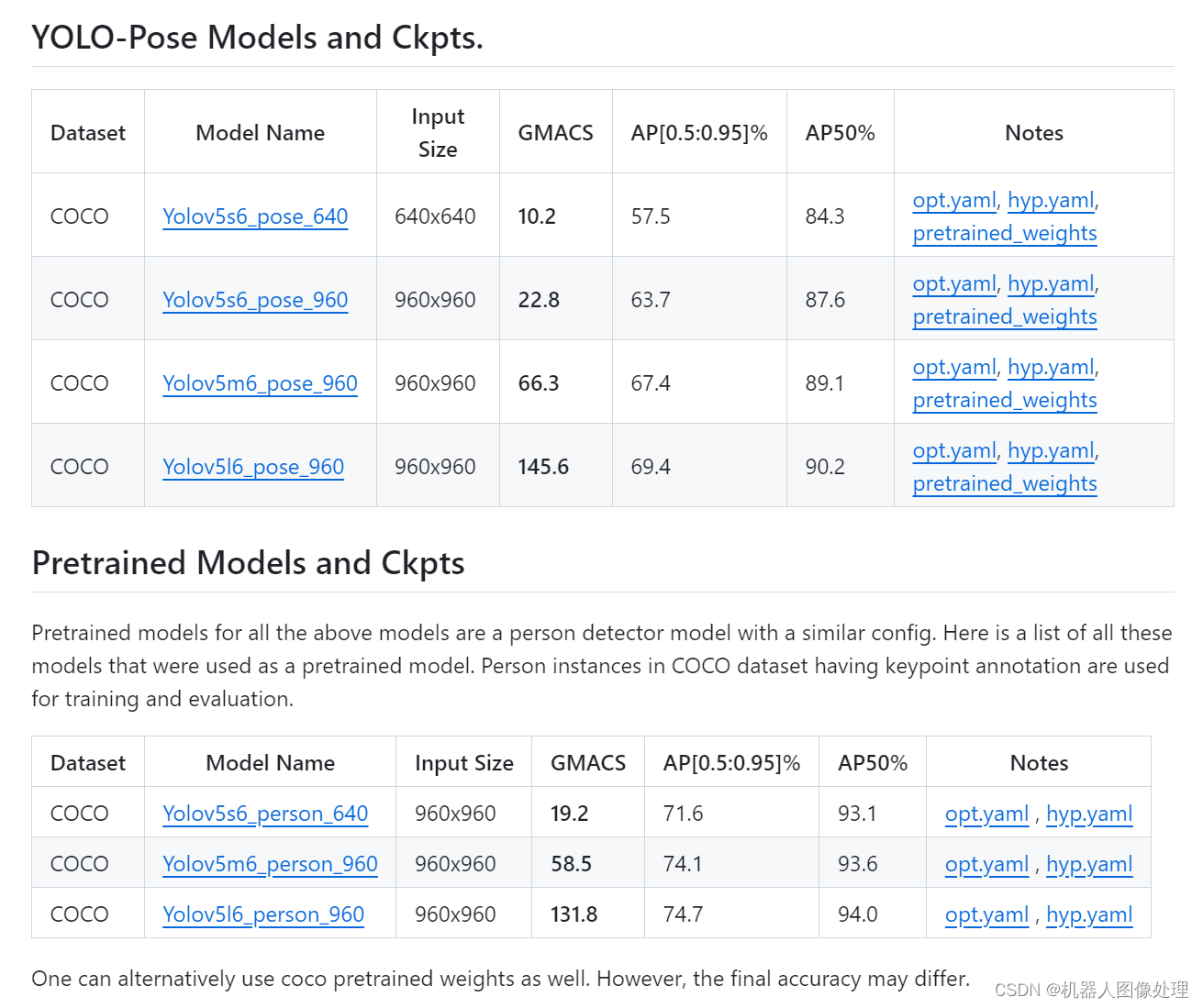Open hyp.yaml in the Yolov5l6_pose_960 row
This screenshot has width=1203, height=1008.
click(1051, 450)
